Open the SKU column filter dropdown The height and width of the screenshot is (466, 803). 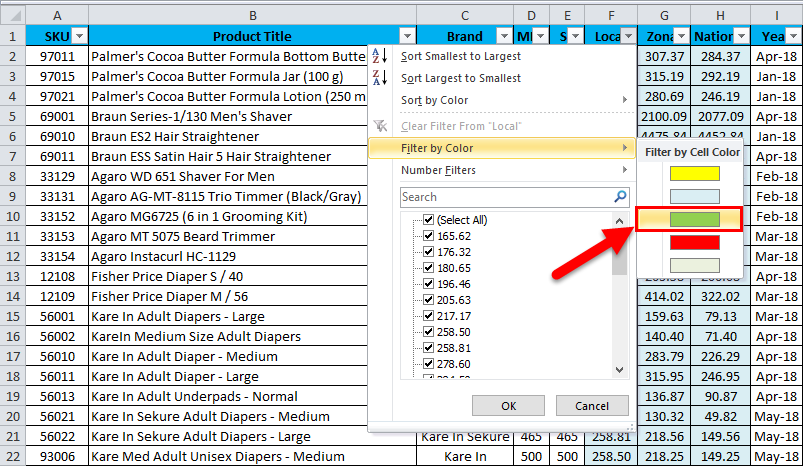pos(79,36)
